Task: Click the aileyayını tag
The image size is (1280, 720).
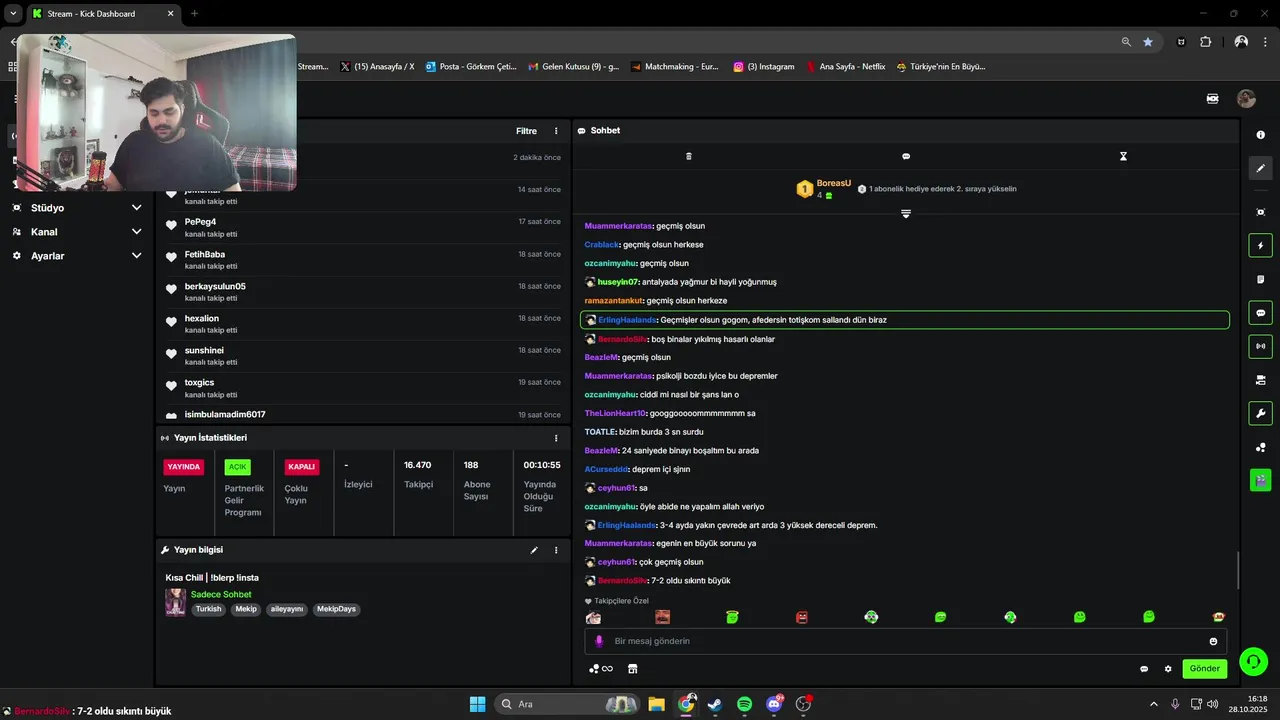Action: 286,609
